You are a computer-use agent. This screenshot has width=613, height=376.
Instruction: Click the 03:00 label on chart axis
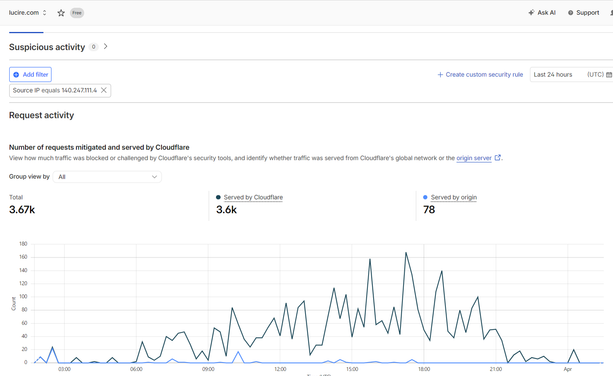tap(65, 369)
